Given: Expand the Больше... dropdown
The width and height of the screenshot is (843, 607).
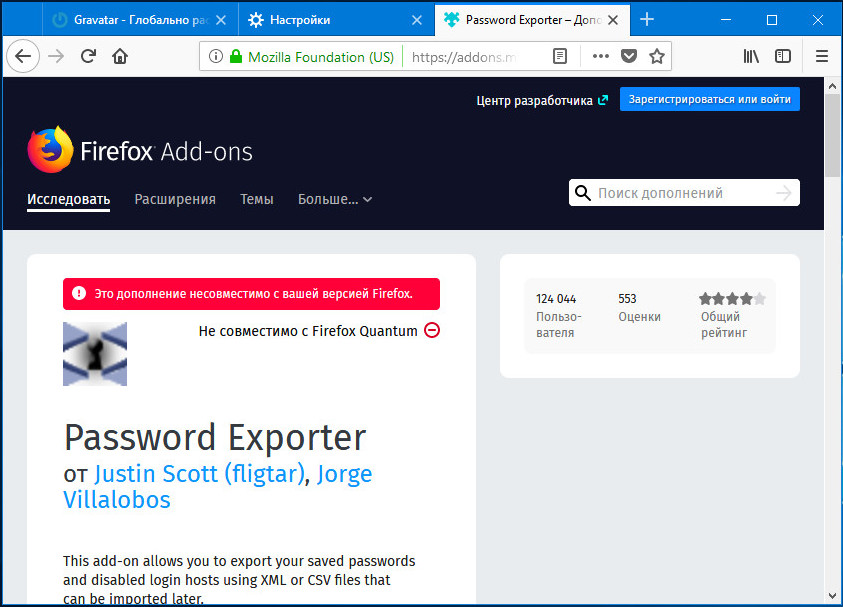Looking at the screenshot, I should (335, 199).
